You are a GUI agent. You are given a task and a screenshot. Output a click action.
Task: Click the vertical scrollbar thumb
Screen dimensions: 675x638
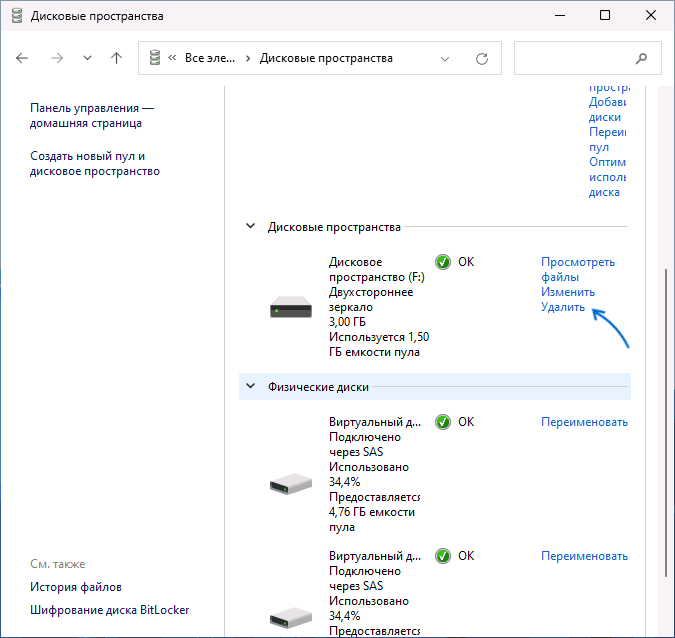pyautogui.click(x=666, y=423)
